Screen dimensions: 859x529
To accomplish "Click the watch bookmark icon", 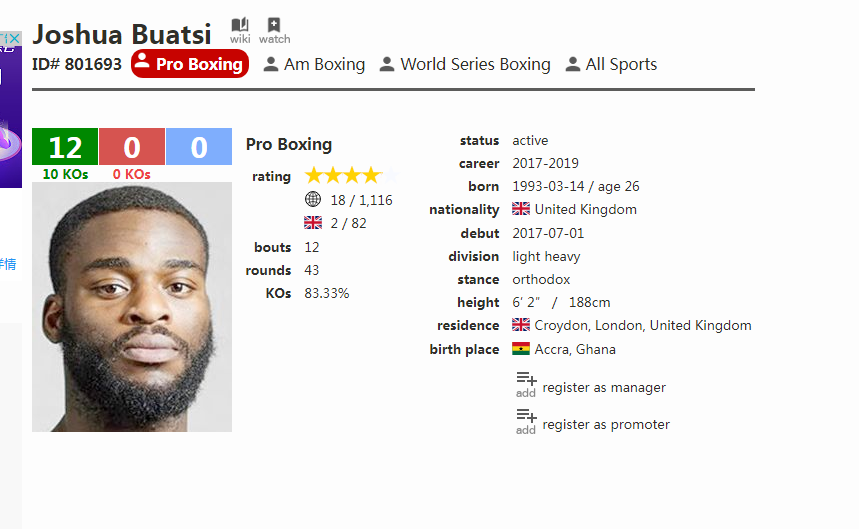I will 274,25.
